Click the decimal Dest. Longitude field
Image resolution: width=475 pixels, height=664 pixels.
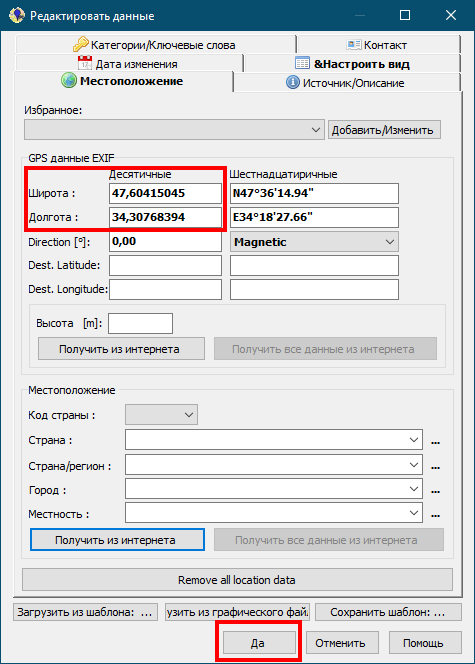(x=166, y=290)
